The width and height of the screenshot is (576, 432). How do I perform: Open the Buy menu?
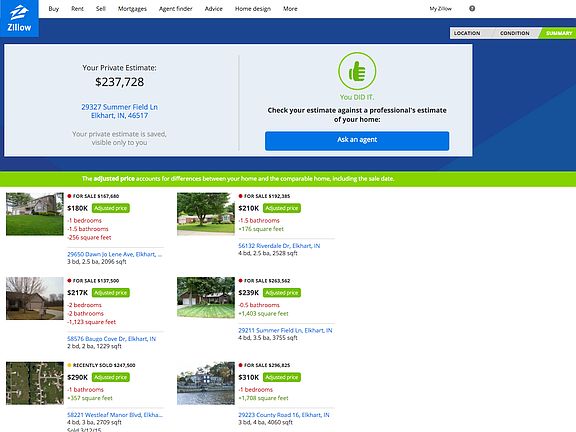[54, 9]
